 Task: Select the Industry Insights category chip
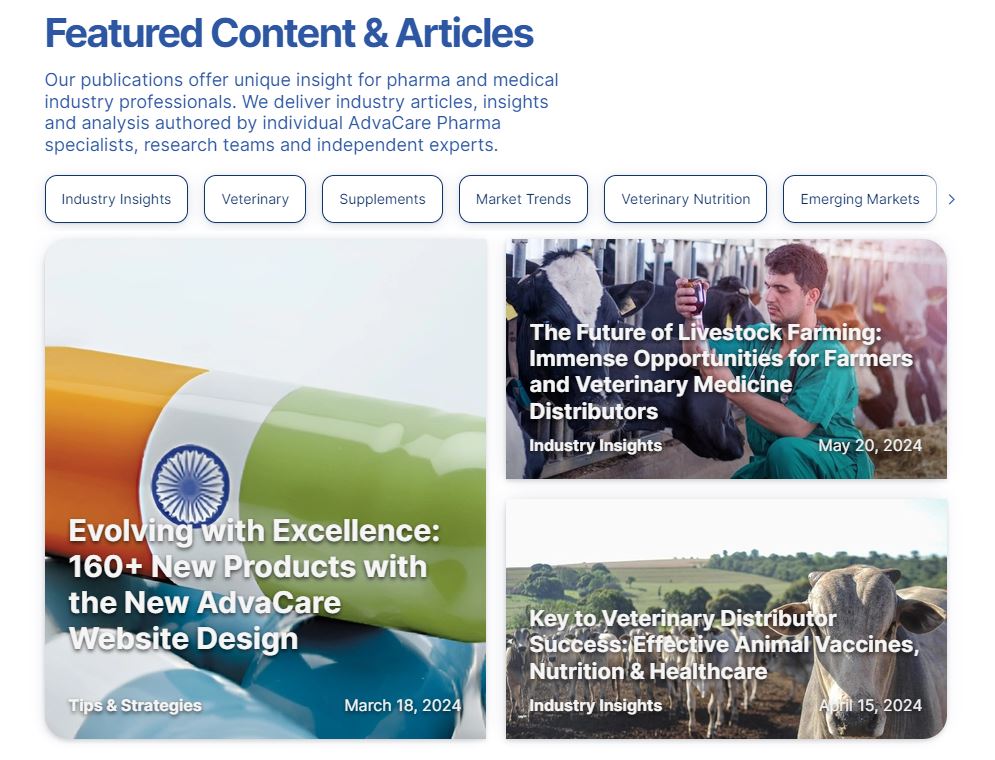[116, 199]
